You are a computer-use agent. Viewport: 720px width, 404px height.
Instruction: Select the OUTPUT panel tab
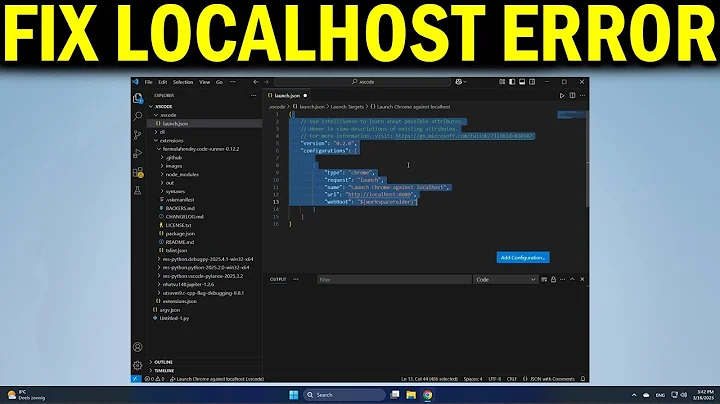278,279
